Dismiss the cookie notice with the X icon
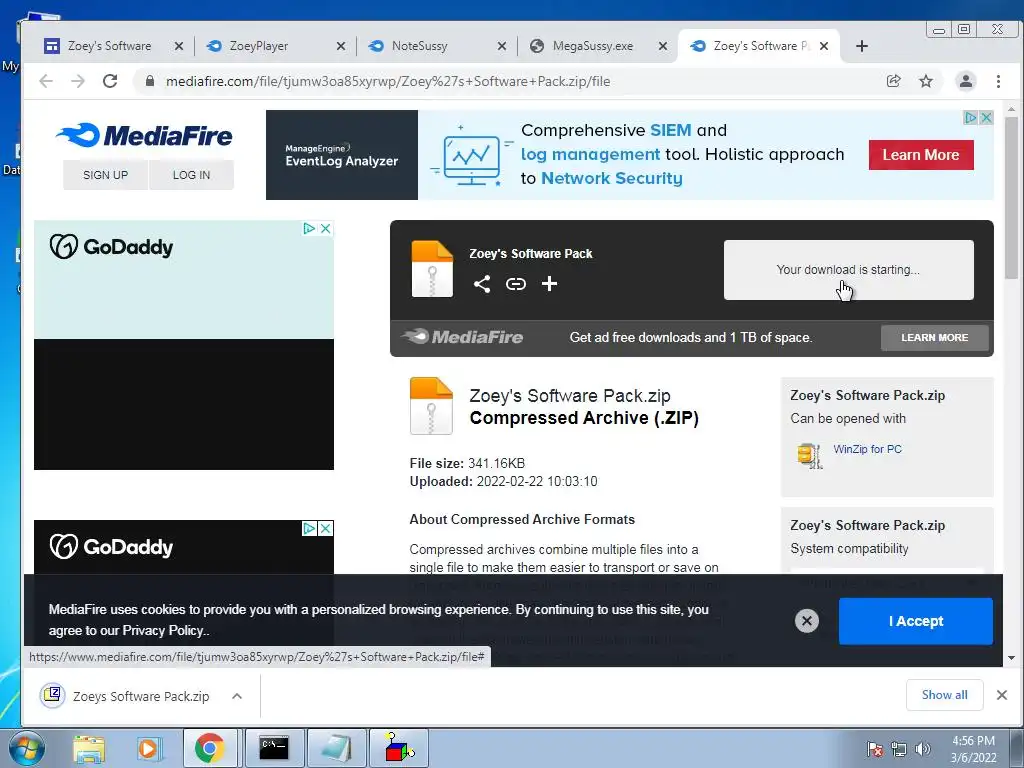The height and width of the screenshot is (768, 1024). pyautogui.click(x=807, y=620)
